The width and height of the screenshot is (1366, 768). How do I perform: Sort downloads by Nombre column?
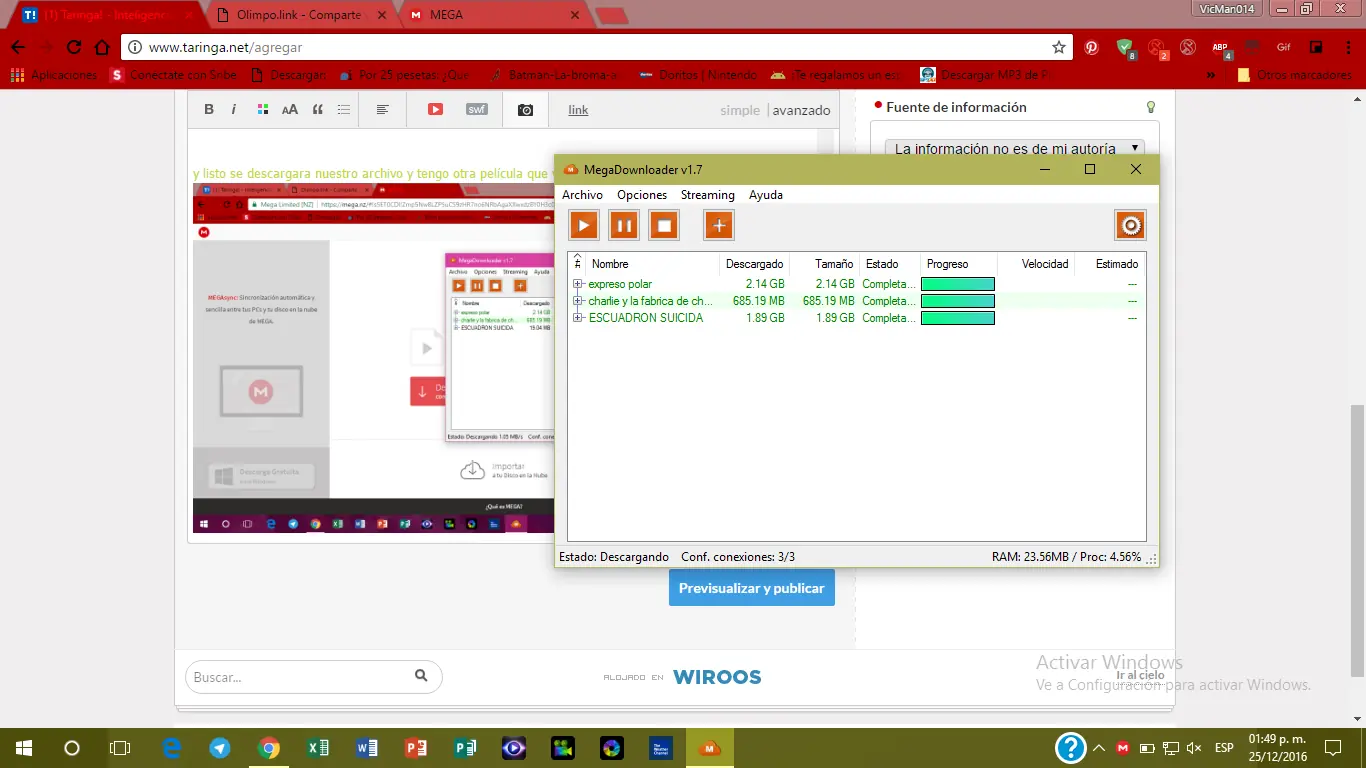point(652,264)
